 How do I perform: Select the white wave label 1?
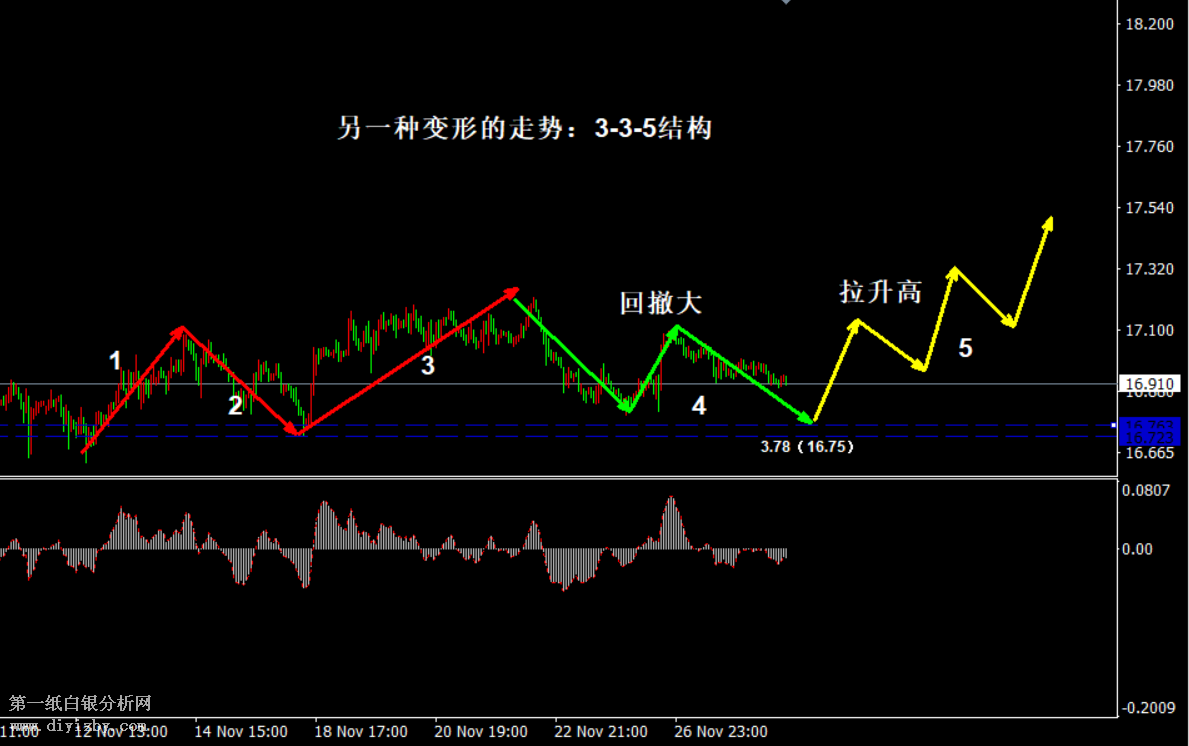click(116, 361)
